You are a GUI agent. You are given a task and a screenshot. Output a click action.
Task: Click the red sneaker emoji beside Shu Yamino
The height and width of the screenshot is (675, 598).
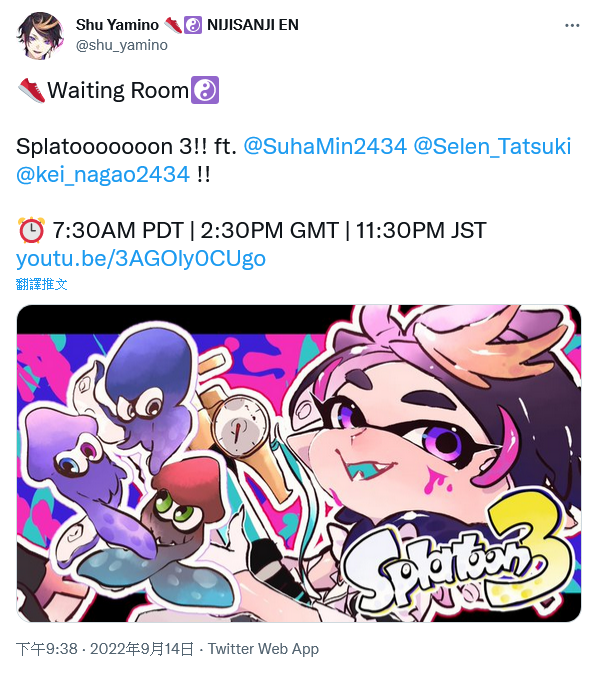coord(173,25)
